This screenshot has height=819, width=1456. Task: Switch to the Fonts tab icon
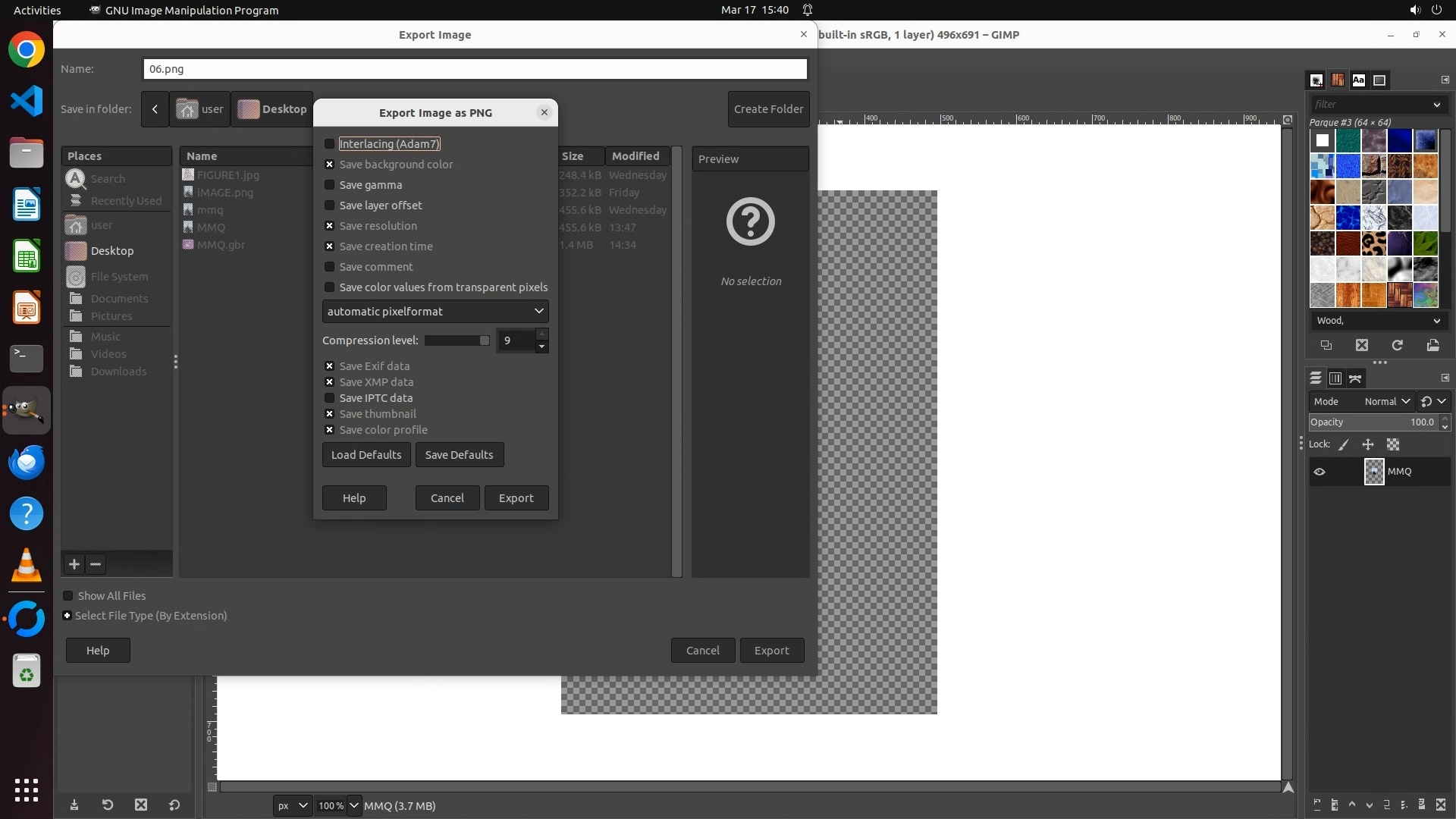[1358, 80]
